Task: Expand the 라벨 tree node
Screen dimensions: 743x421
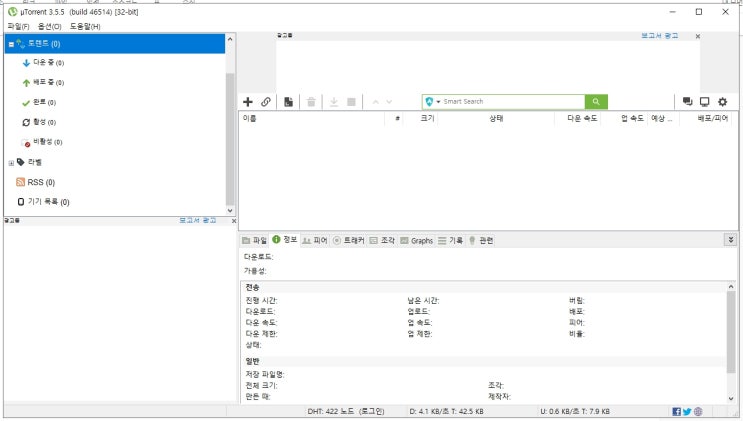Action: pyautogui.click(x=11, y=163)
